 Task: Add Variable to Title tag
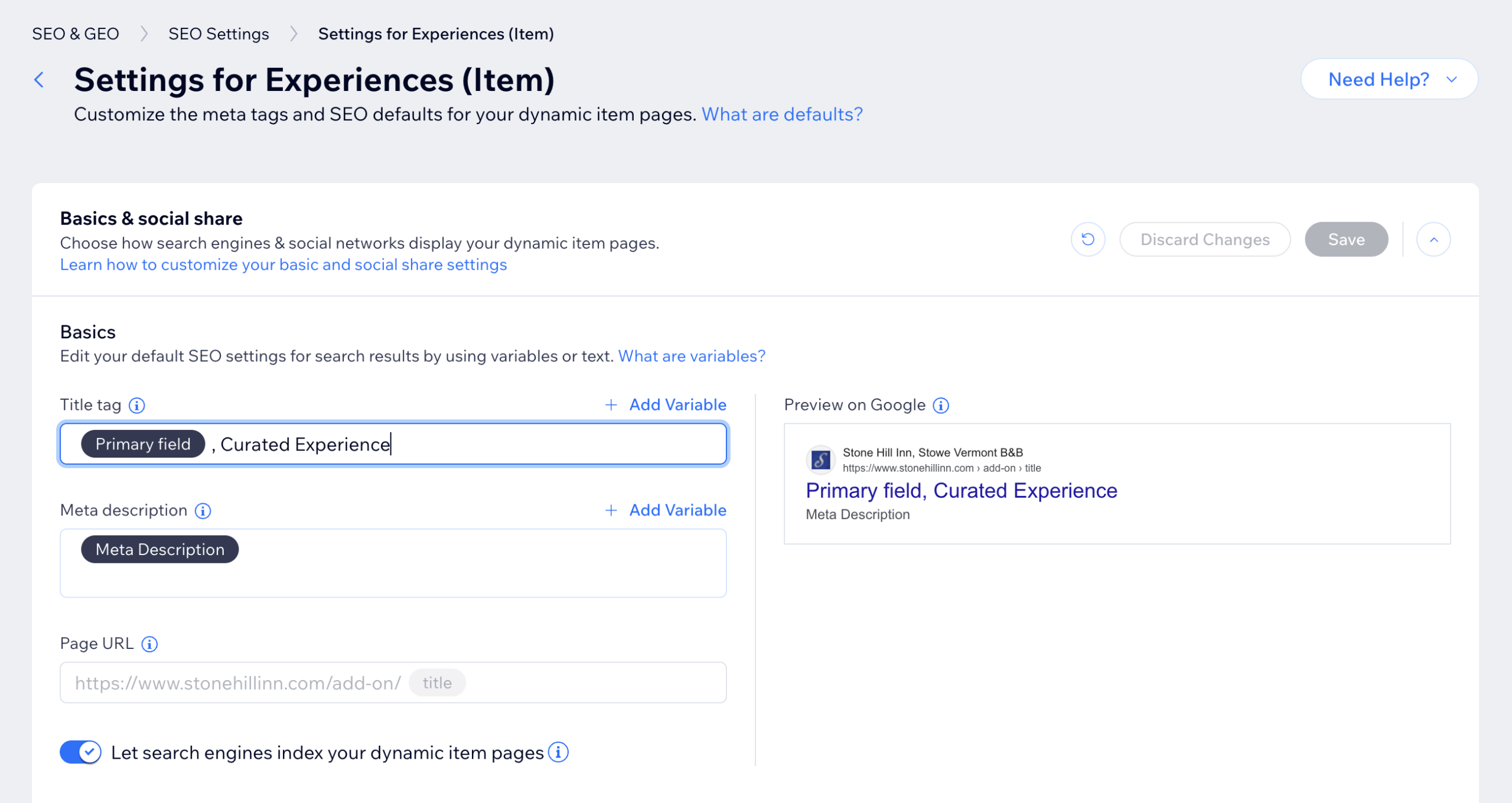[x=666, y=405]
